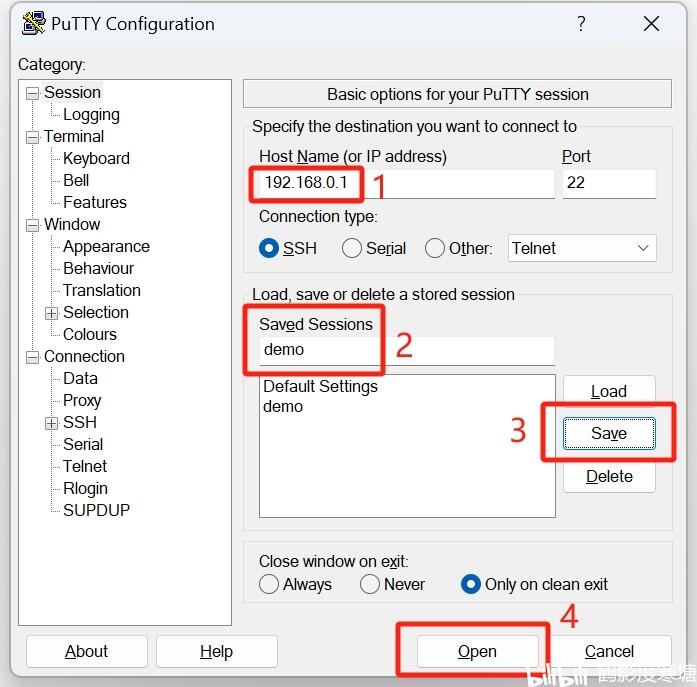Click the PuTTY icon in the title bar

click(x=32, y=24)
